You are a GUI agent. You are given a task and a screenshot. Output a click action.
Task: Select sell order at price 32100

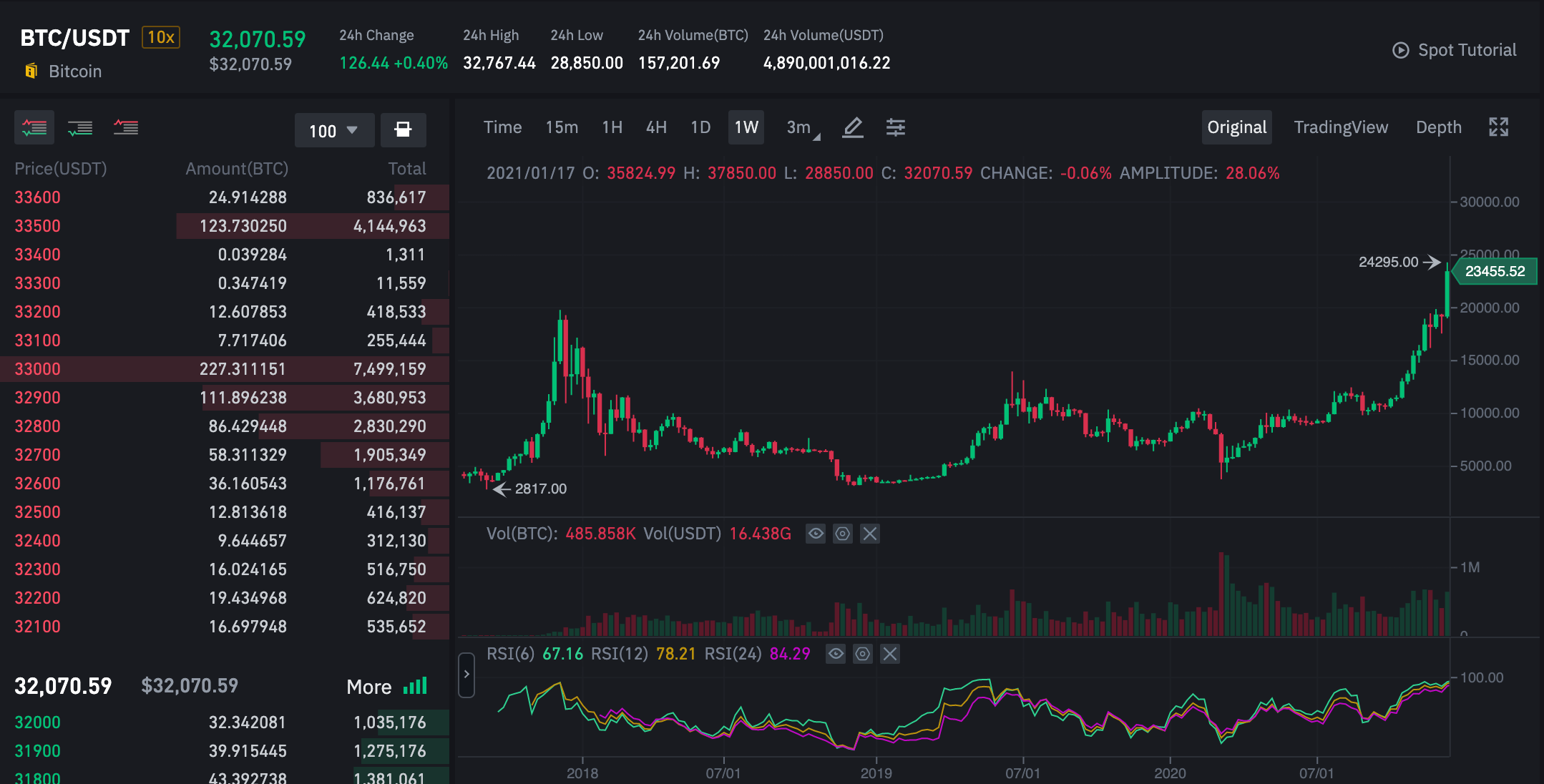[225, 627]
